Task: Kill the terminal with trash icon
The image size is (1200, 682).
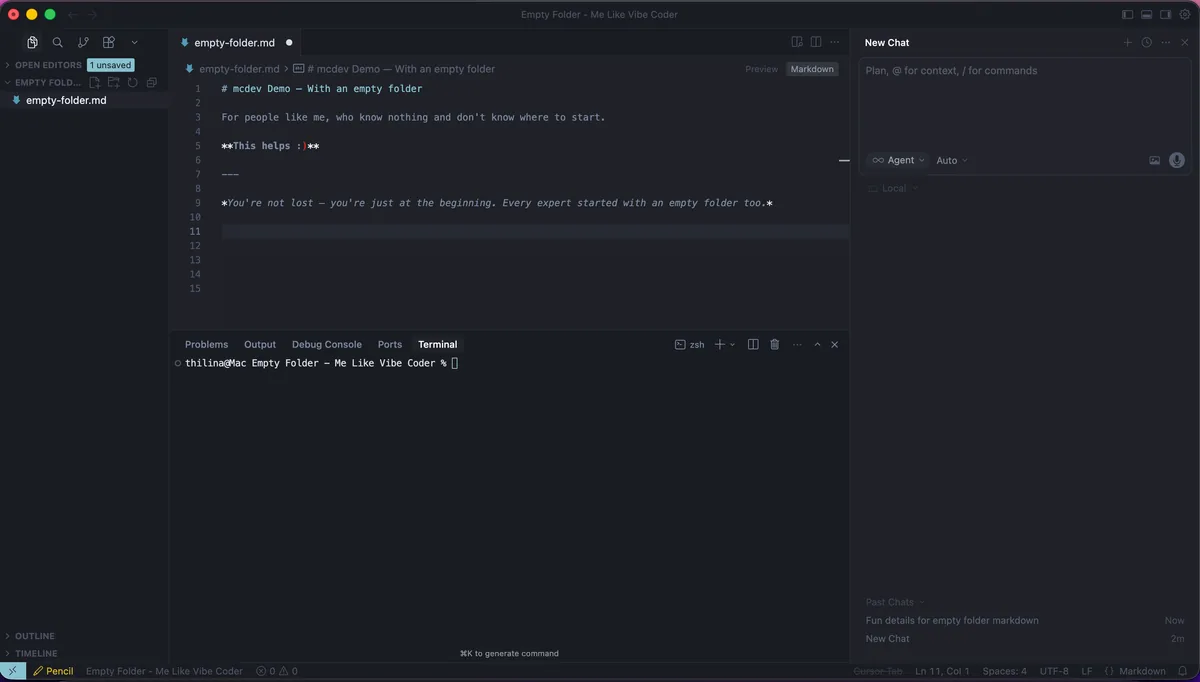Action: [x=774, y=344]
